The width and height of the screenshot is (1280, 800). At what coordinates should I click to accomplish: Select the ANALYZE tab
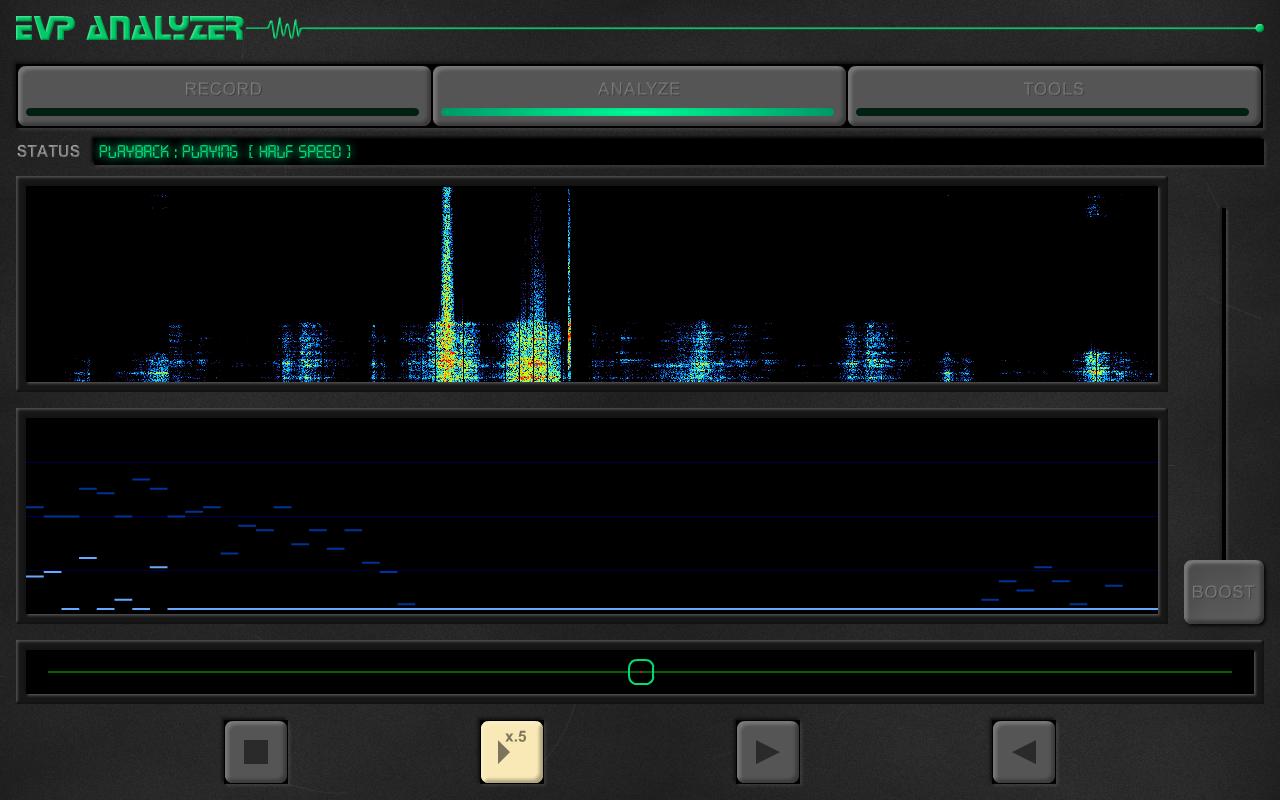(639, 96)
